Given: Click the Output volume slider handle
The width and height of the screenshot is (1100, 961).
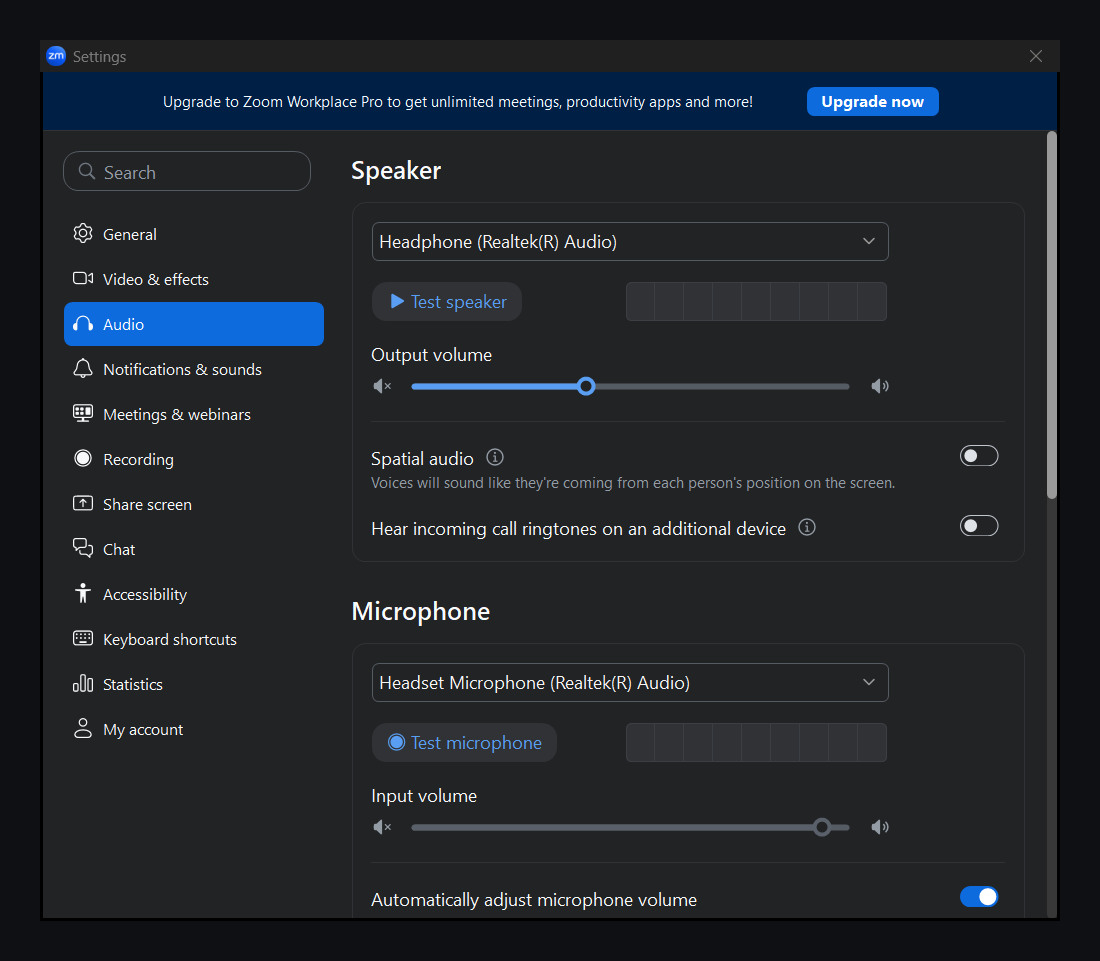Looking at the screenshot, I should (x=586, y=387).
